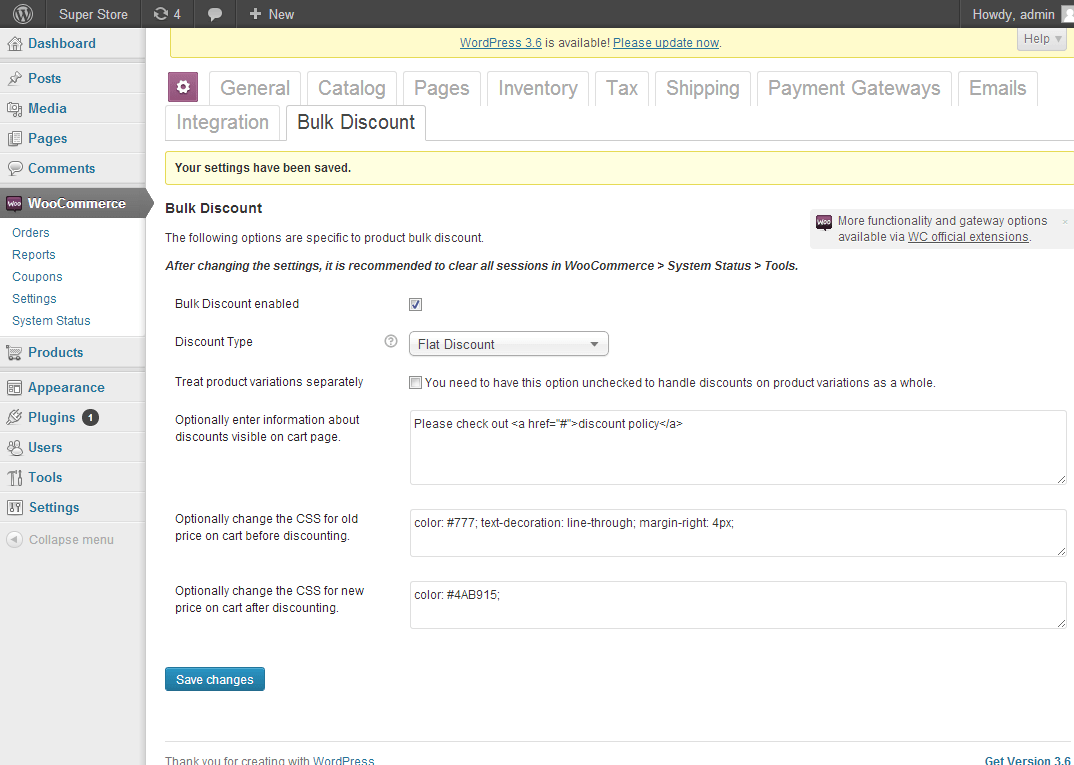
Task: Open the Products menu label
Action: pyautogui.click(x=55, y=353)
